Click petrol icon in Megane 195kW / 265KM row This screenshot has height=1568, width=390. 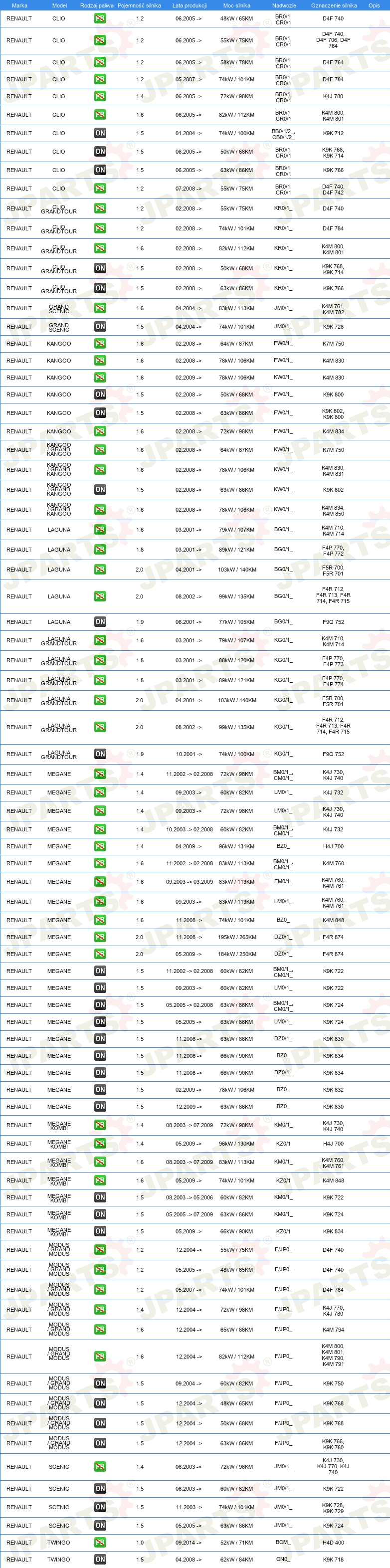pos(100,937)
